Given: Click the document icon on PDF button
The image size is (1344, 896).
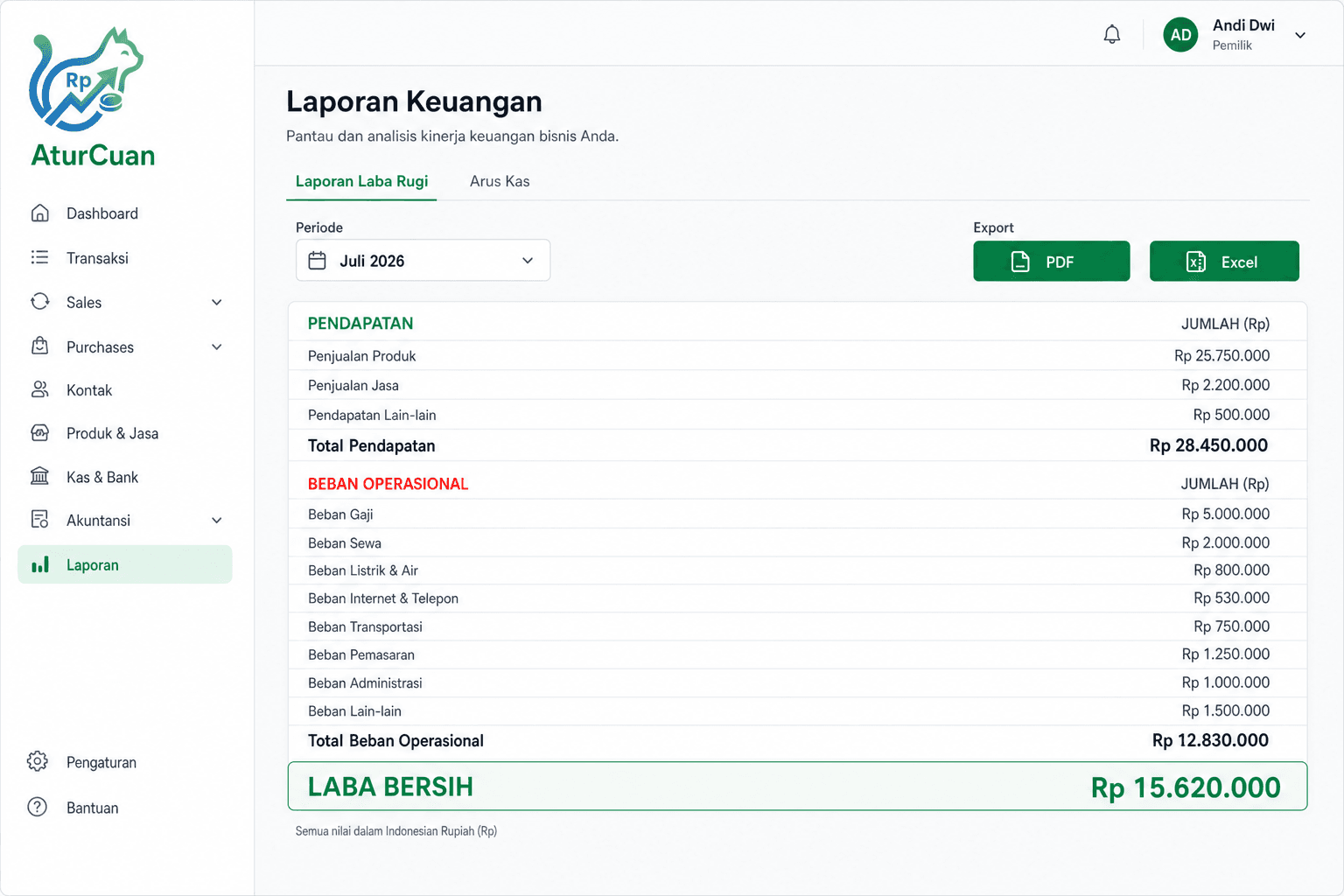Looking at the screenshot, I should (1020, 262).
